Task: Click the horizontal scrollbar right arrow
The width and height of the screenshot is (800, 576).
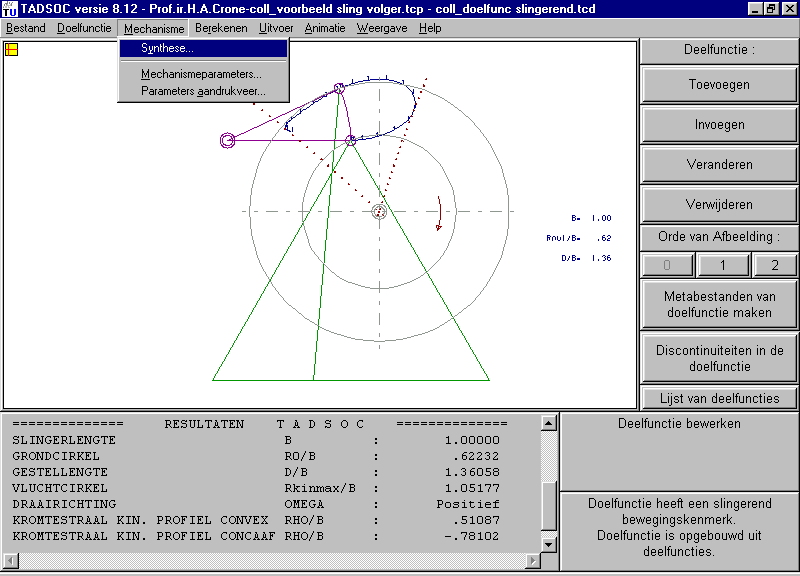Action: 533,561
